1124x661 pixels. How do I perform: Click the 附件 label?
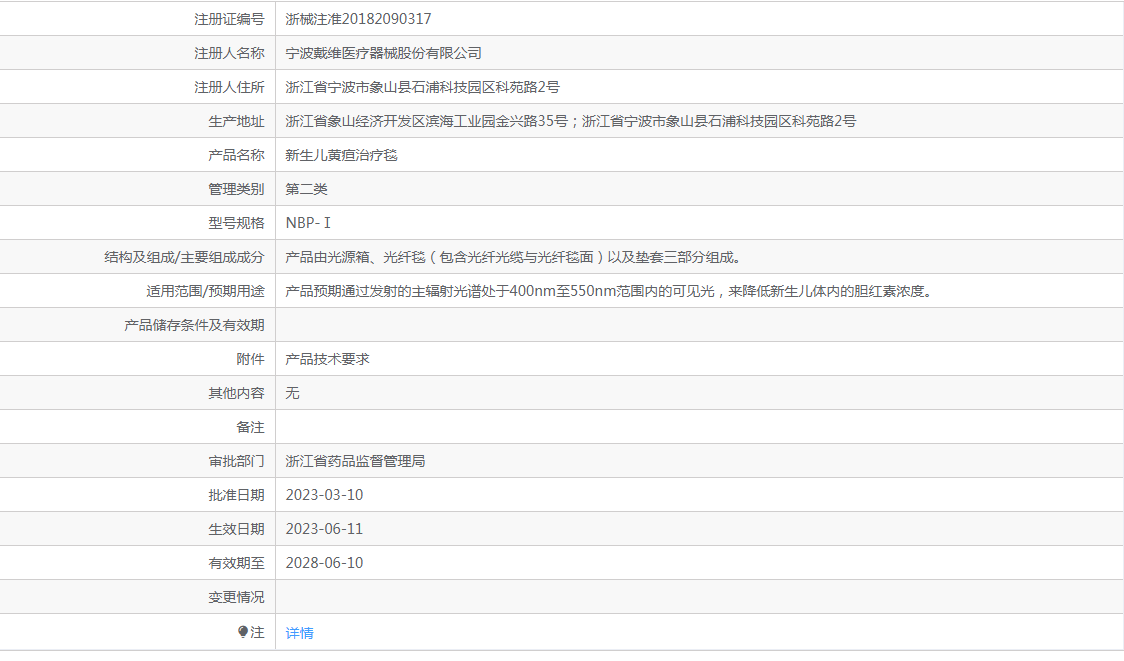(250, 359)
